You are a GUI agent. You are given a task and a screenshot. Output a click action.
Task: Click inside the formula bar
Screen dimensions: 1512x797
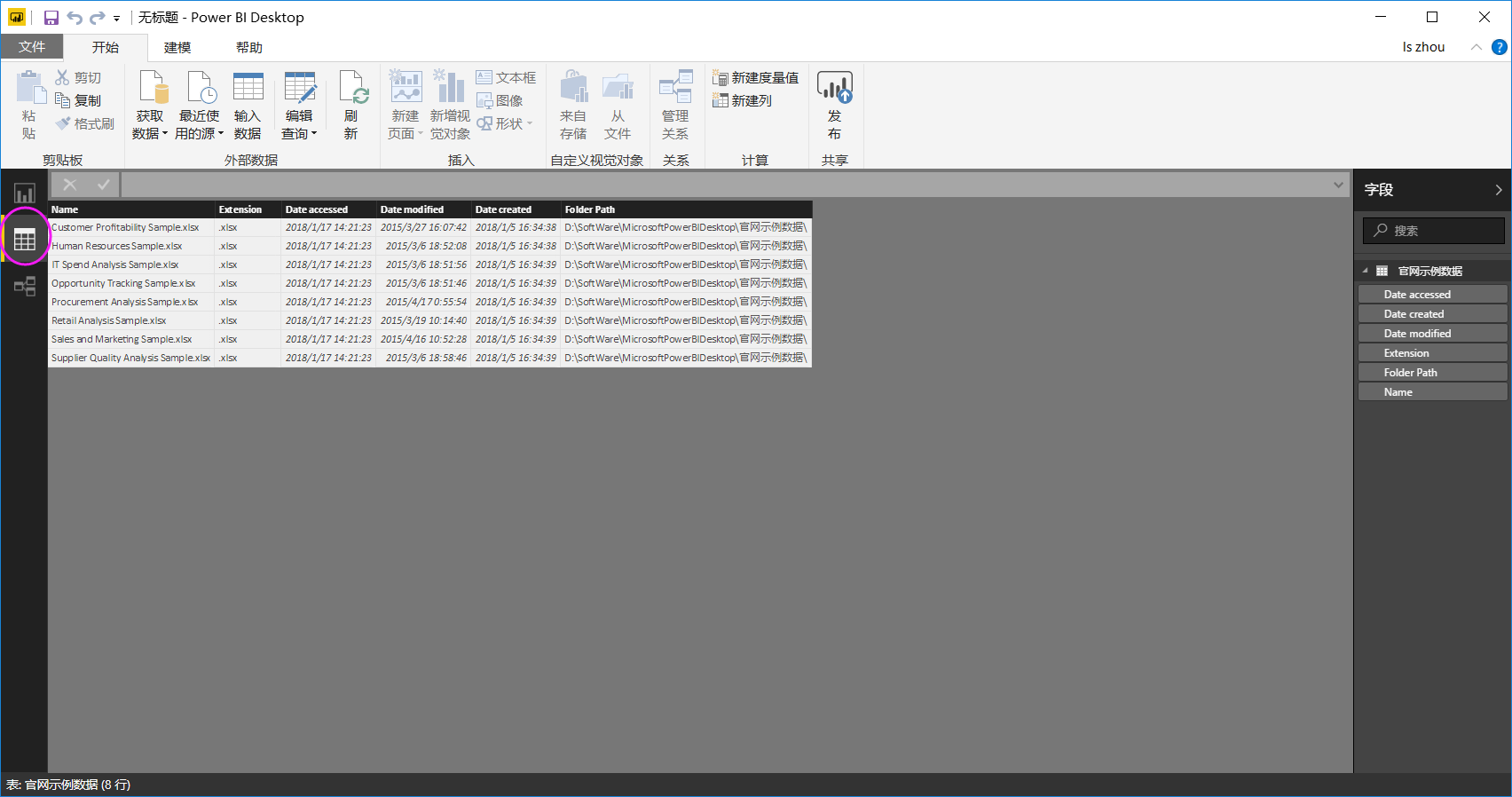tap(726, 185)
